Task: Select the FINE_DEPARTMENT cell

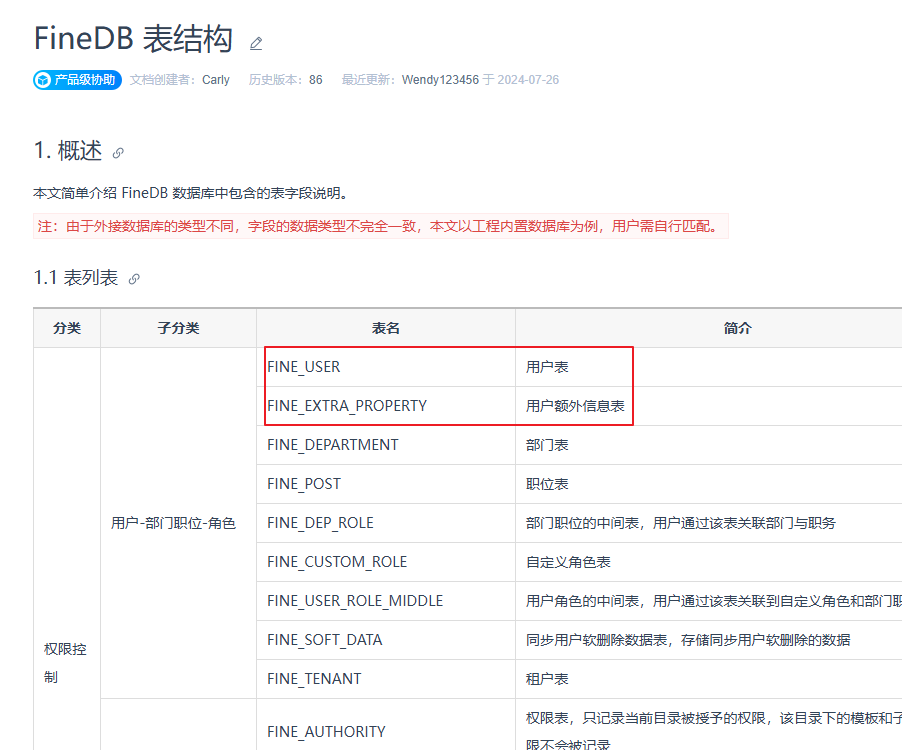Action: click(385, 445)
